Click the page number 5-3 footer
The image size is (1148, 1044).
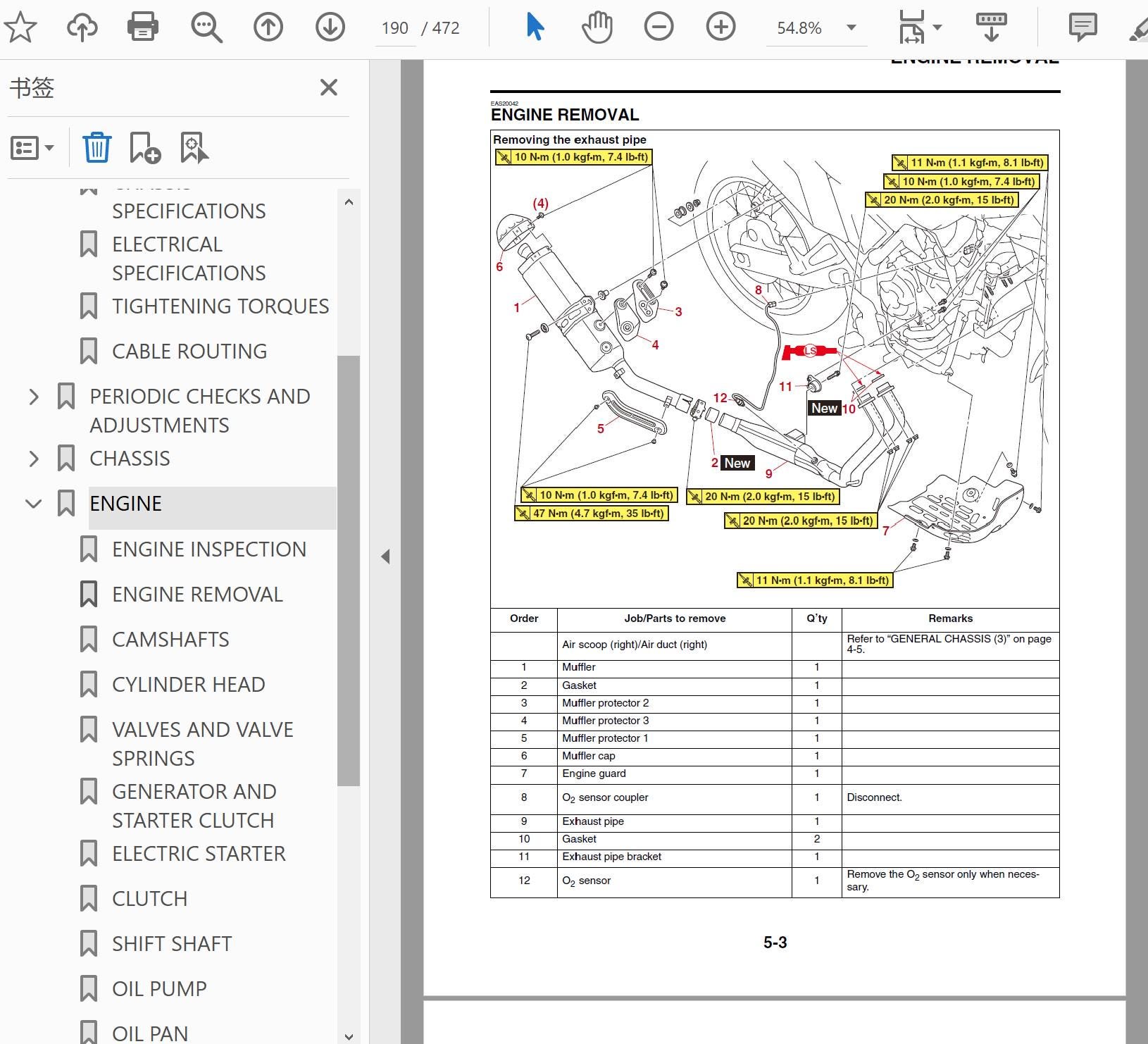(x=775, y=943)
